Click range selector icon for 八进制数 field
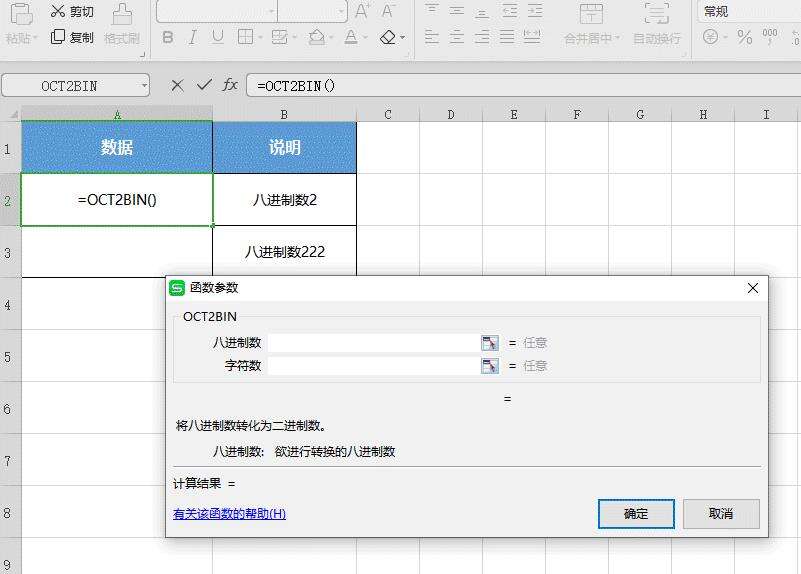 pos(489,343)
